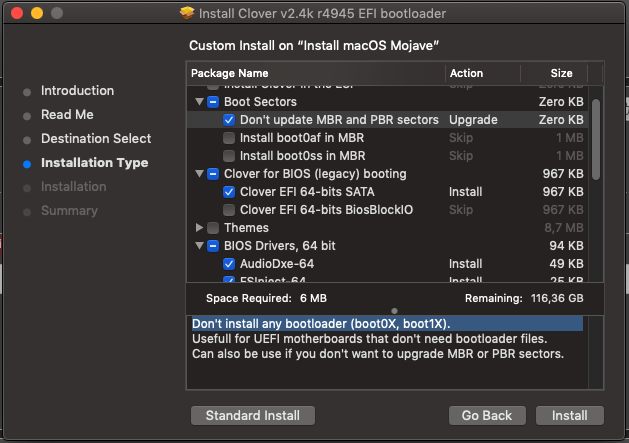Click Install action for Clover EFI 64-bits SATA

(x=466, y=192)
